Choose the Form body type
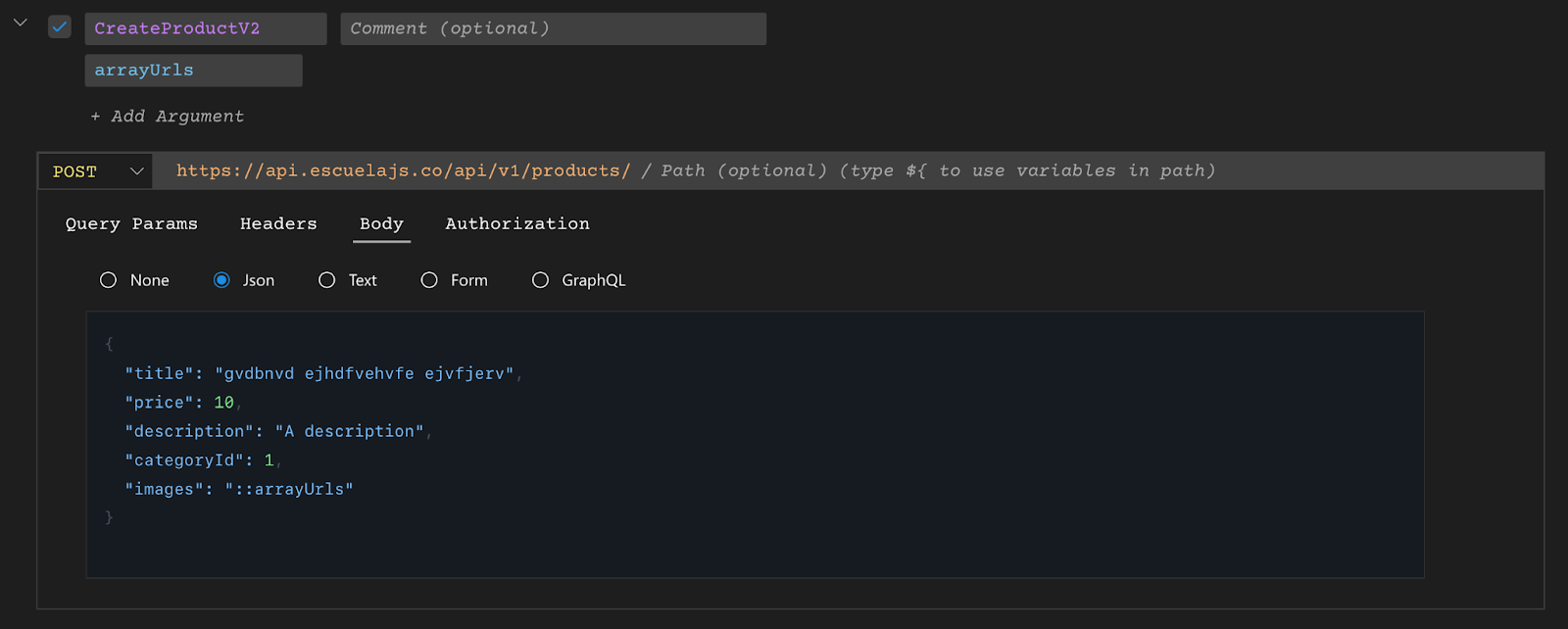Viewport: 1568px width, 629px height. point(429,280)
